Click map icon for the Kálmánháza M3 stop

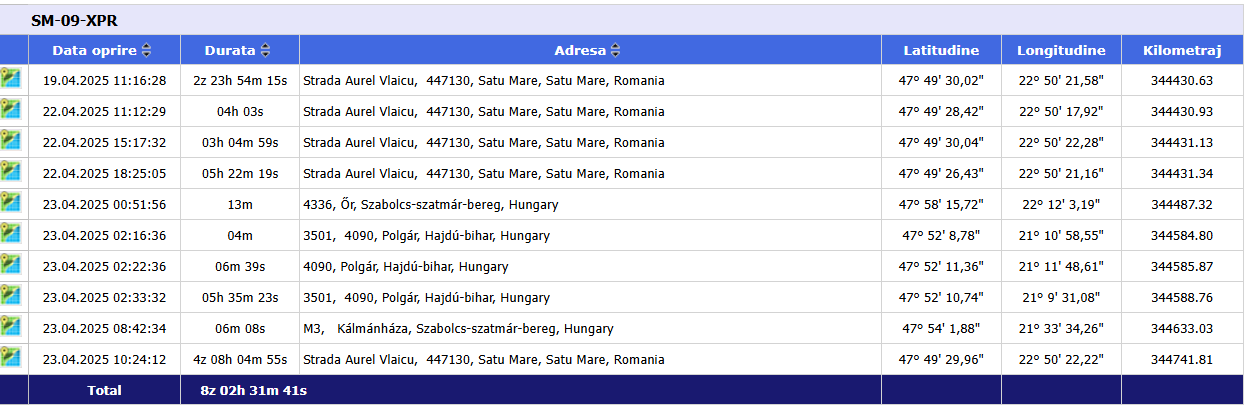click(x=11, y=327)
